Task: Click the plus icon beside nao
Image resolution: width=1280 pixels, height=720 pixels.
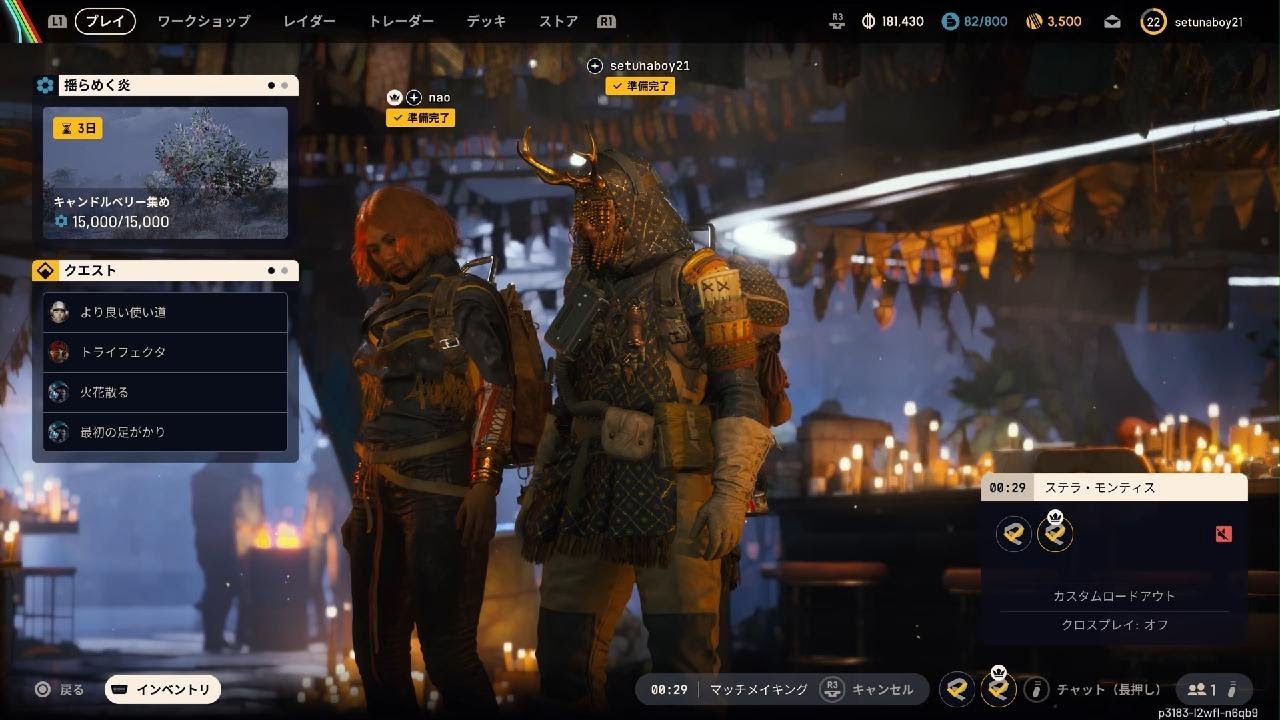Action: click(x=414, y=98)
